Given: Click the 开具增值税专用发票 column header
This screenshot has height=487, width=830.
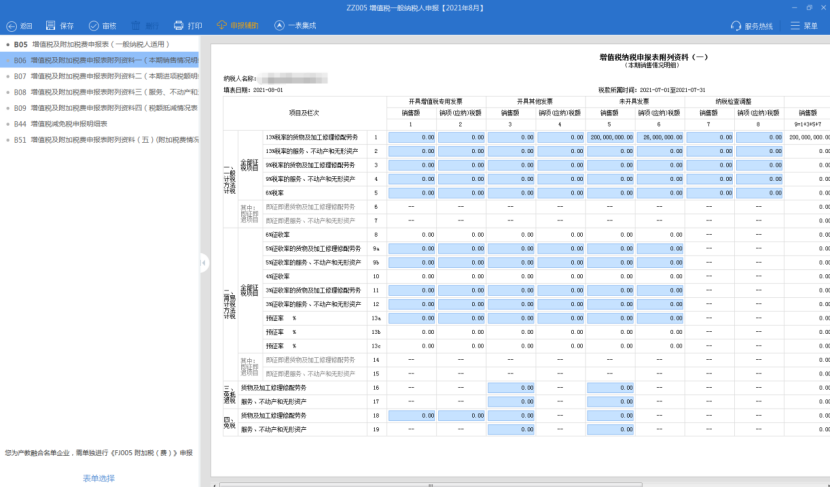Looking at the screenshot, I should click(435, 102).
